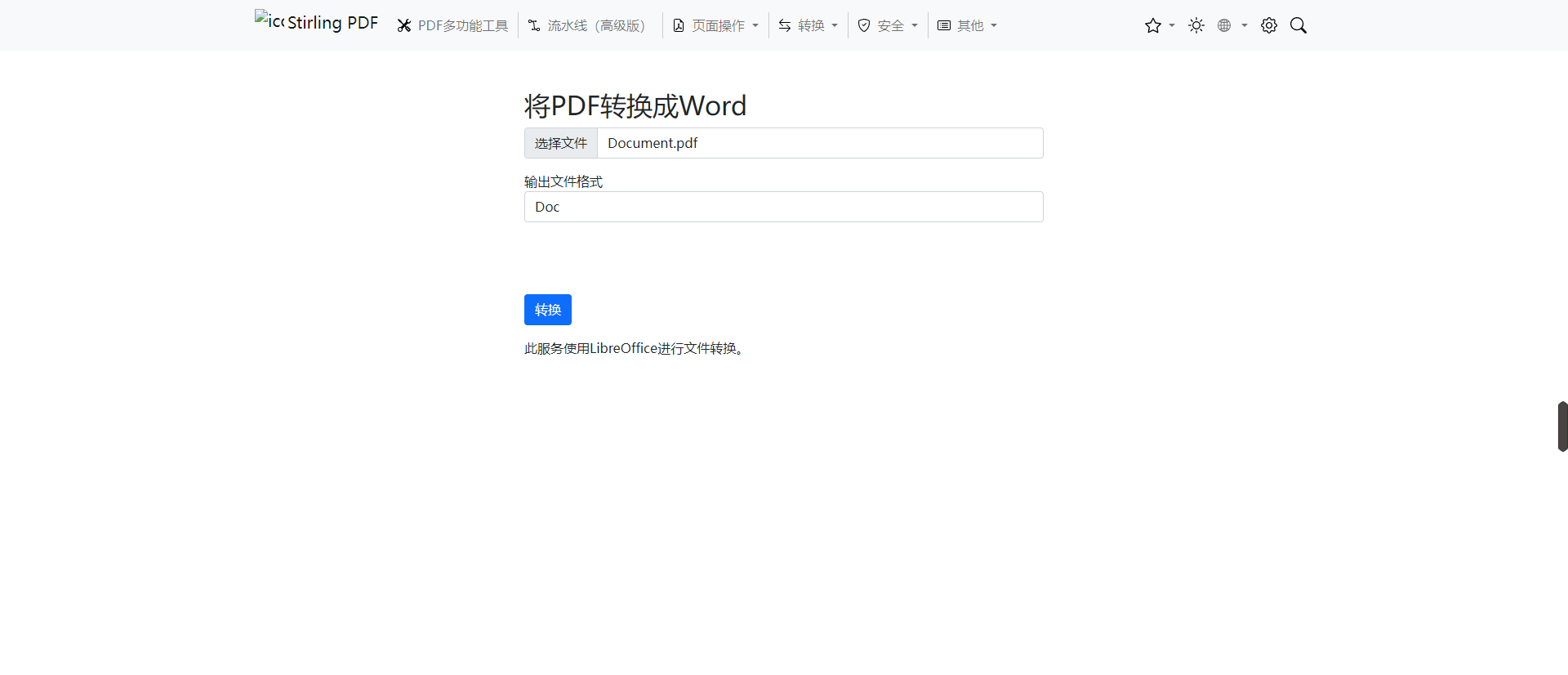Click the 将PDF转换成Word heading
Viewport: 1568px width, 675px height.
pos(635,106)
